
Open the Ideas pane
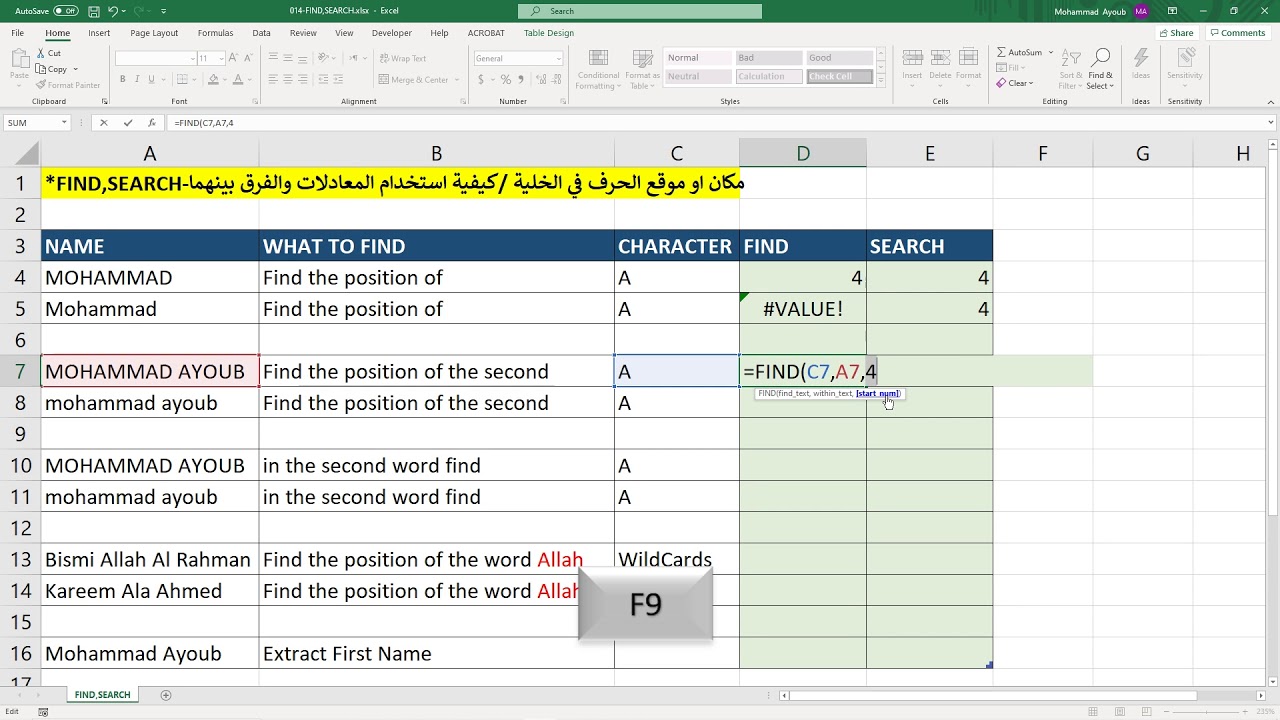point(1141,64)
